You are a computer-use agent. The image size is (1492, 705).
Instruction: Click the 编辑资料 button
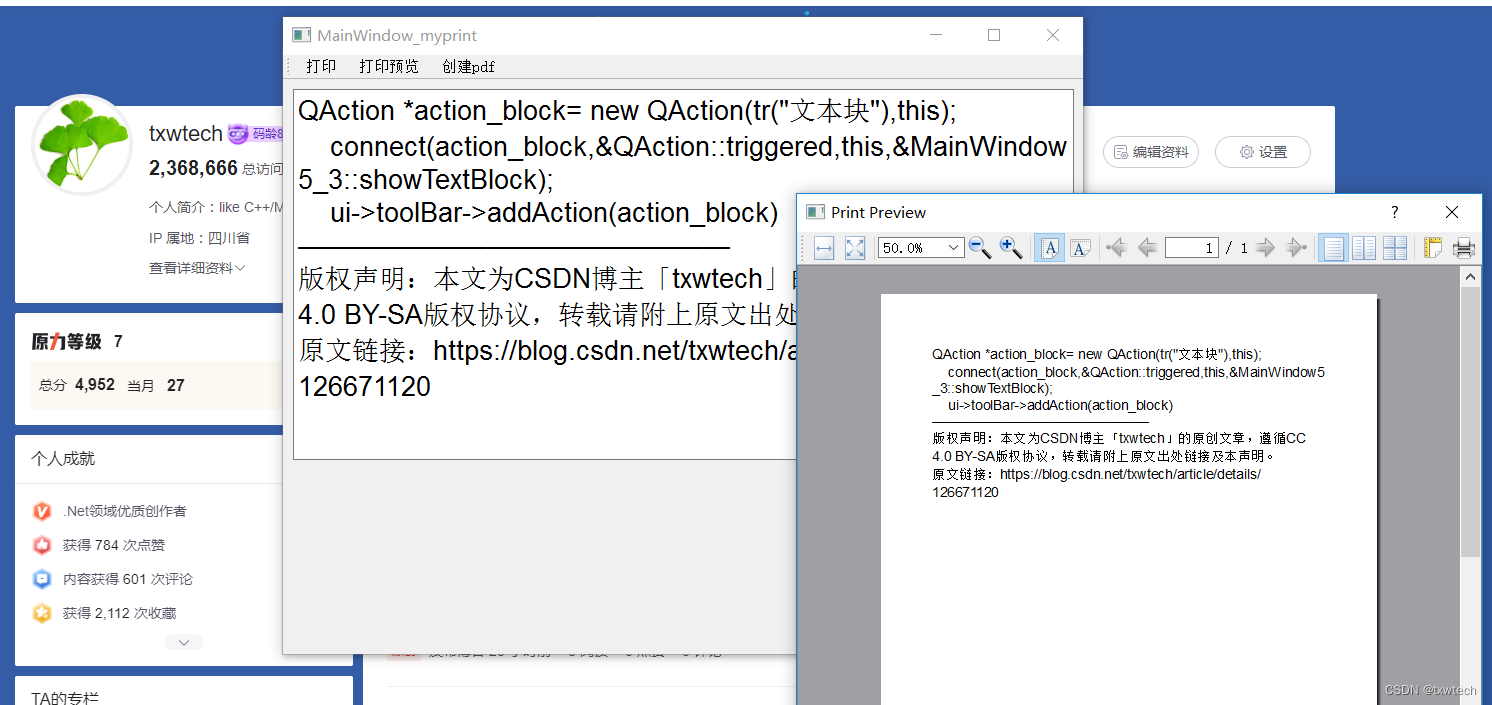coord(1150,152)
